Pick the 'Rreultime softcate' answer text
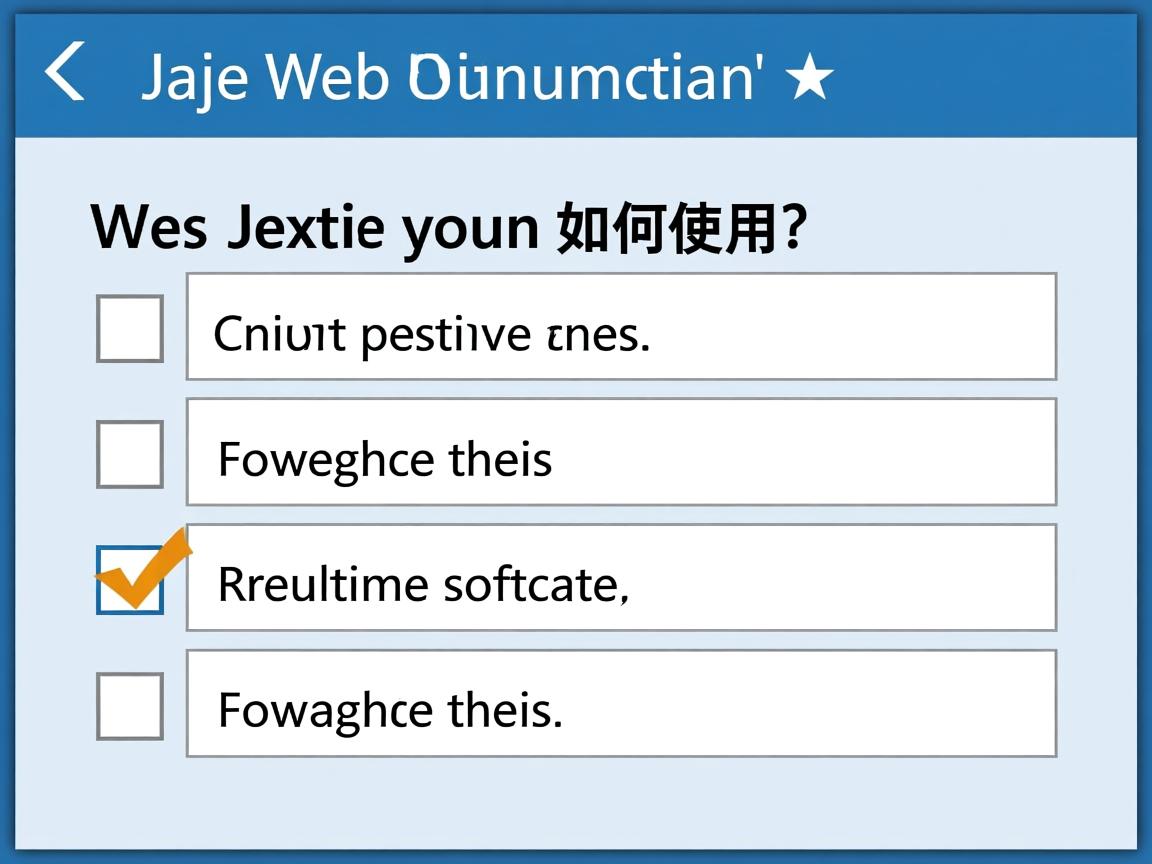The width and height of the screenshot is (1152, 864). [x=620, y=577]
